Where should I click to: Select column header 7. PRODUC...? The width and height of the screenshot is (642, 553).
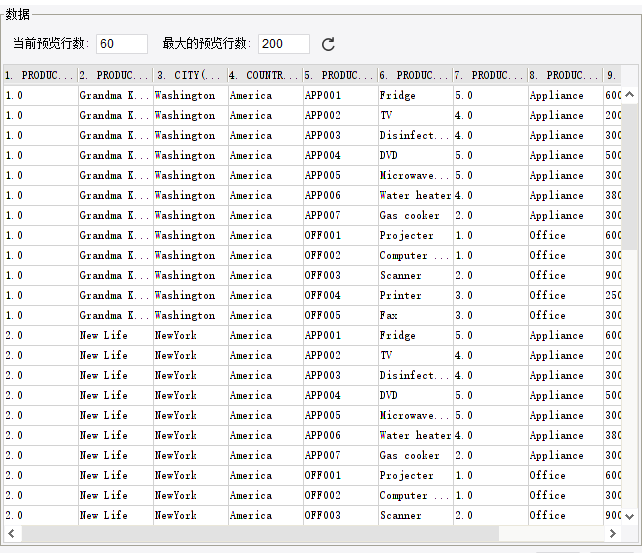coord(490,75)
